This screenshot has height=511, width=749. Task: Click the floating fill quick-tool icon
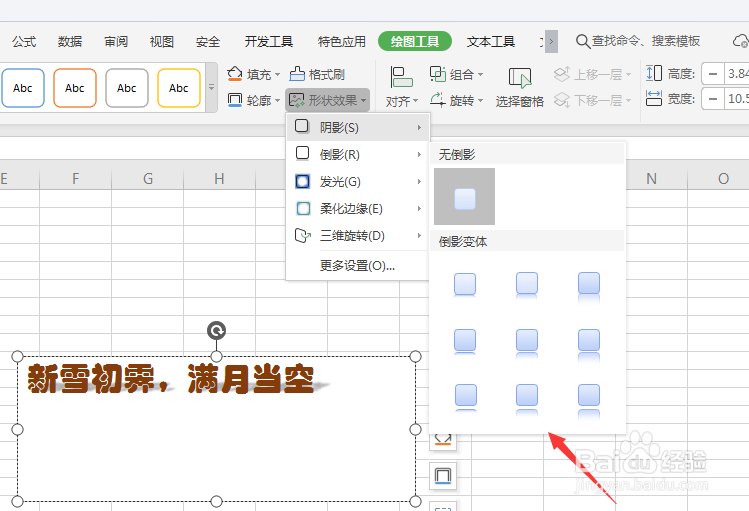[x=443, y=441]
